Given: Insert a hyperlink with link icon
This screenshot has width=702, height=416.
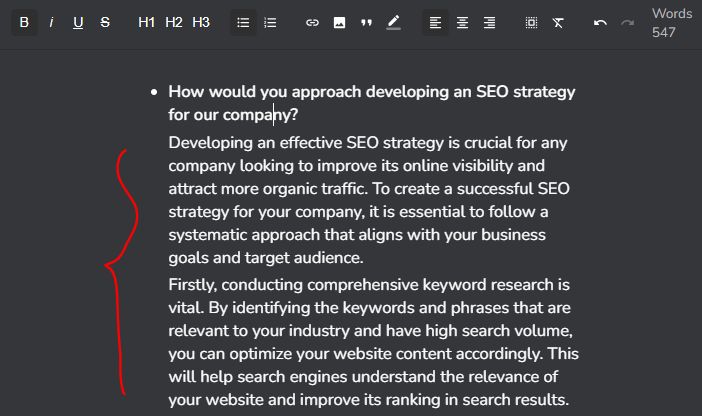Looking at the screenshot, I should [312, 22].
